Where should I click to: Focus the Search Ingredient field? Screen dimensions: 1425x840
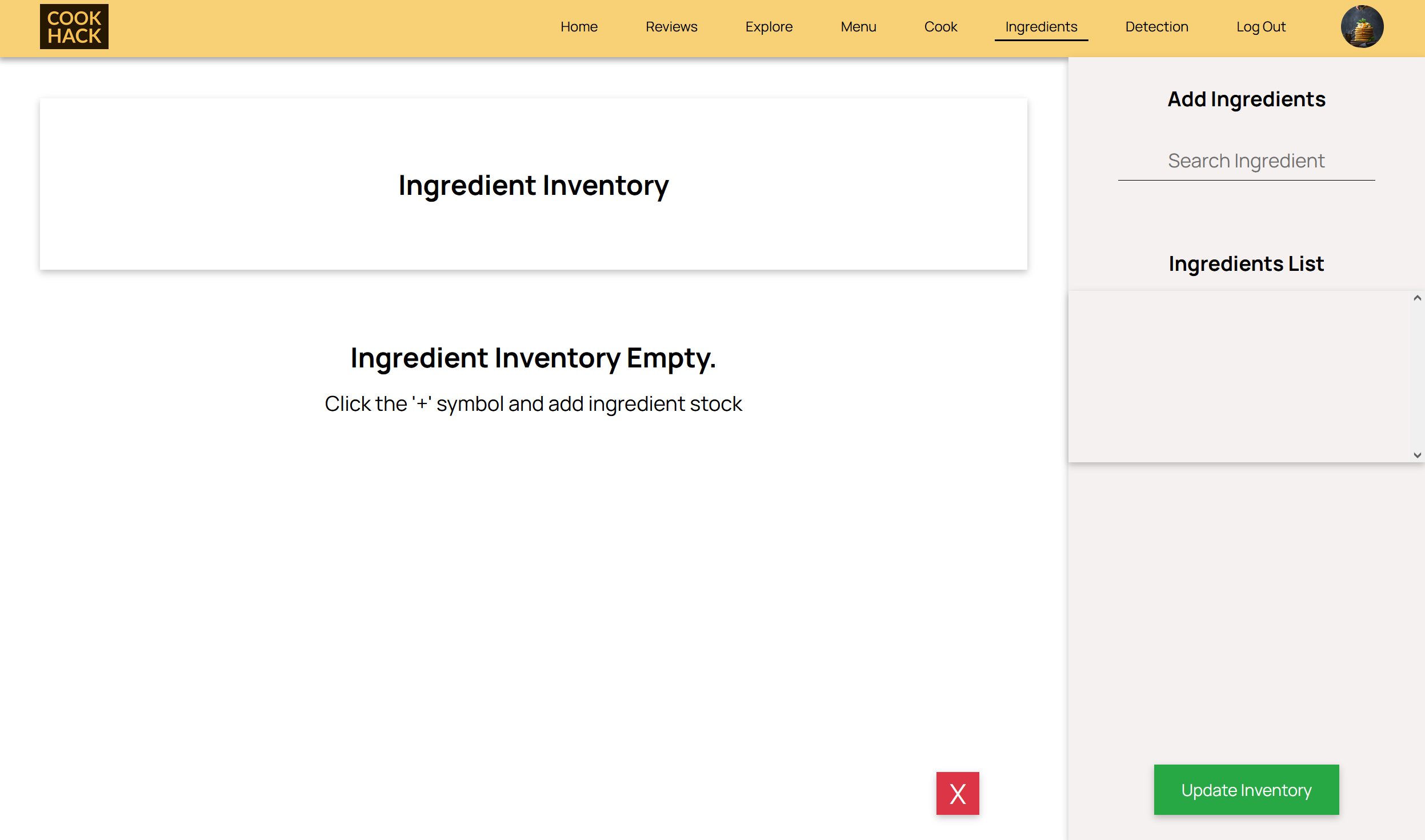1246,161
